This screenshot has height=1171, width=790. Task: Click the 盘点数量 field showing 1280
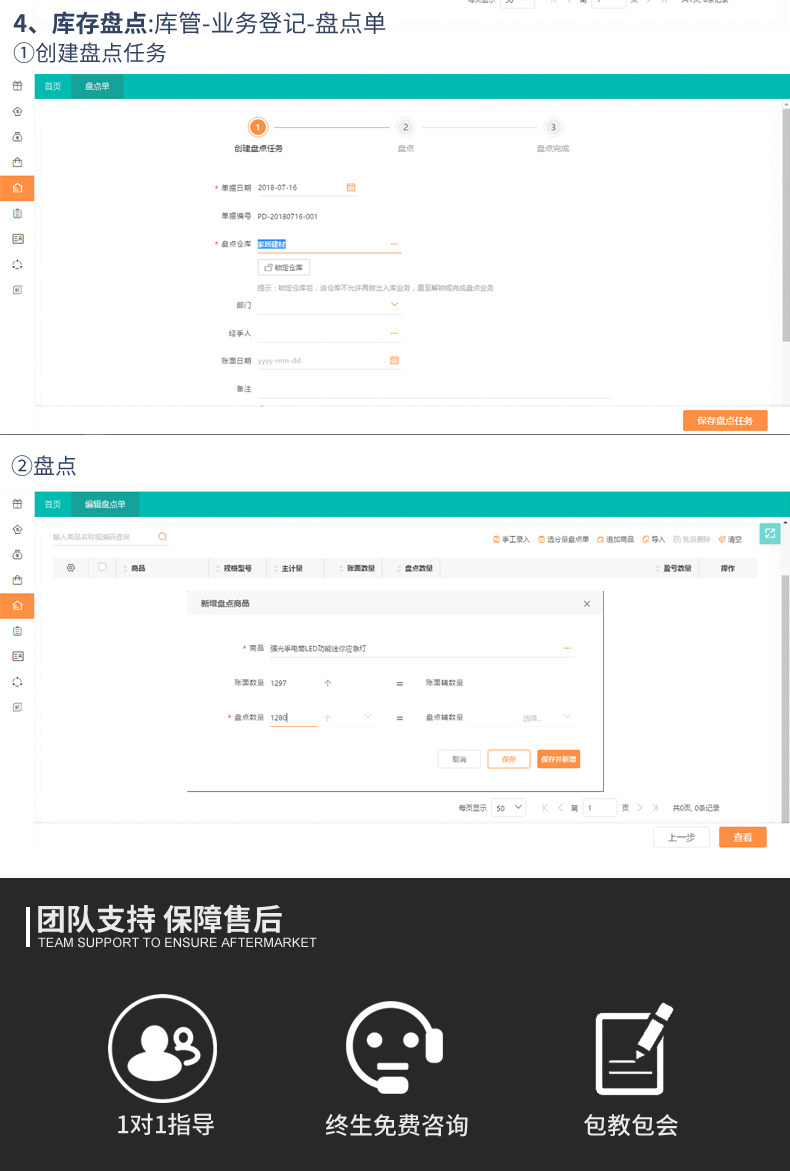pos(293,718)
